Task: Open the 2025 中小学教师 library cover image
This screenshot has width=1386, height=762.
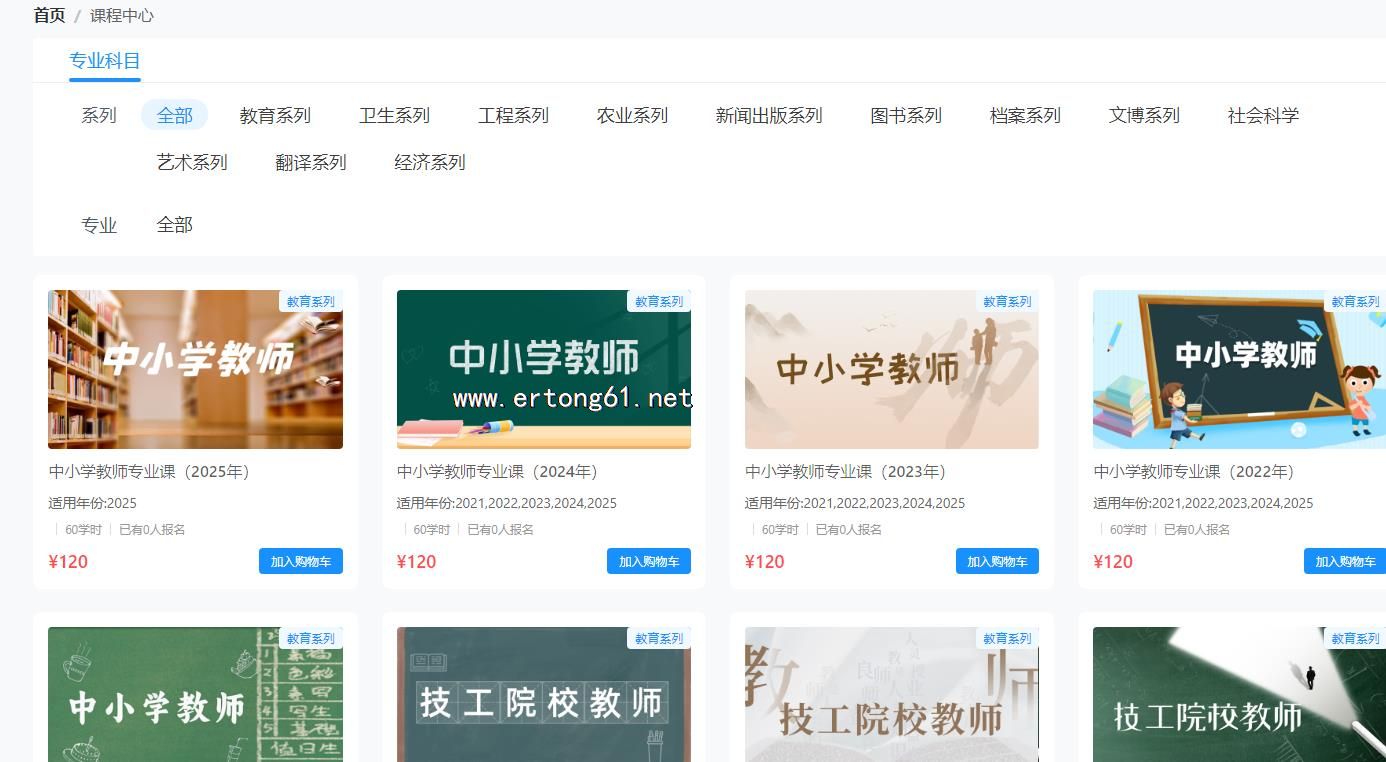Action: (x=195, y=369)
